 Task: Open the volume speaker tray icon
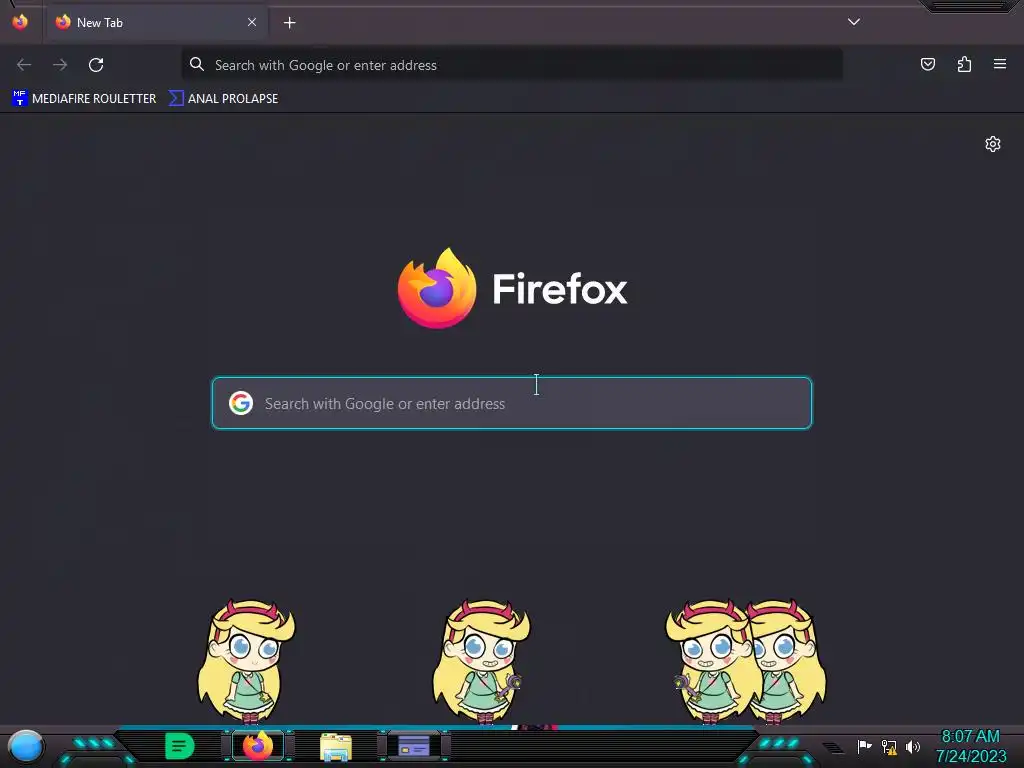coord(912,746)
